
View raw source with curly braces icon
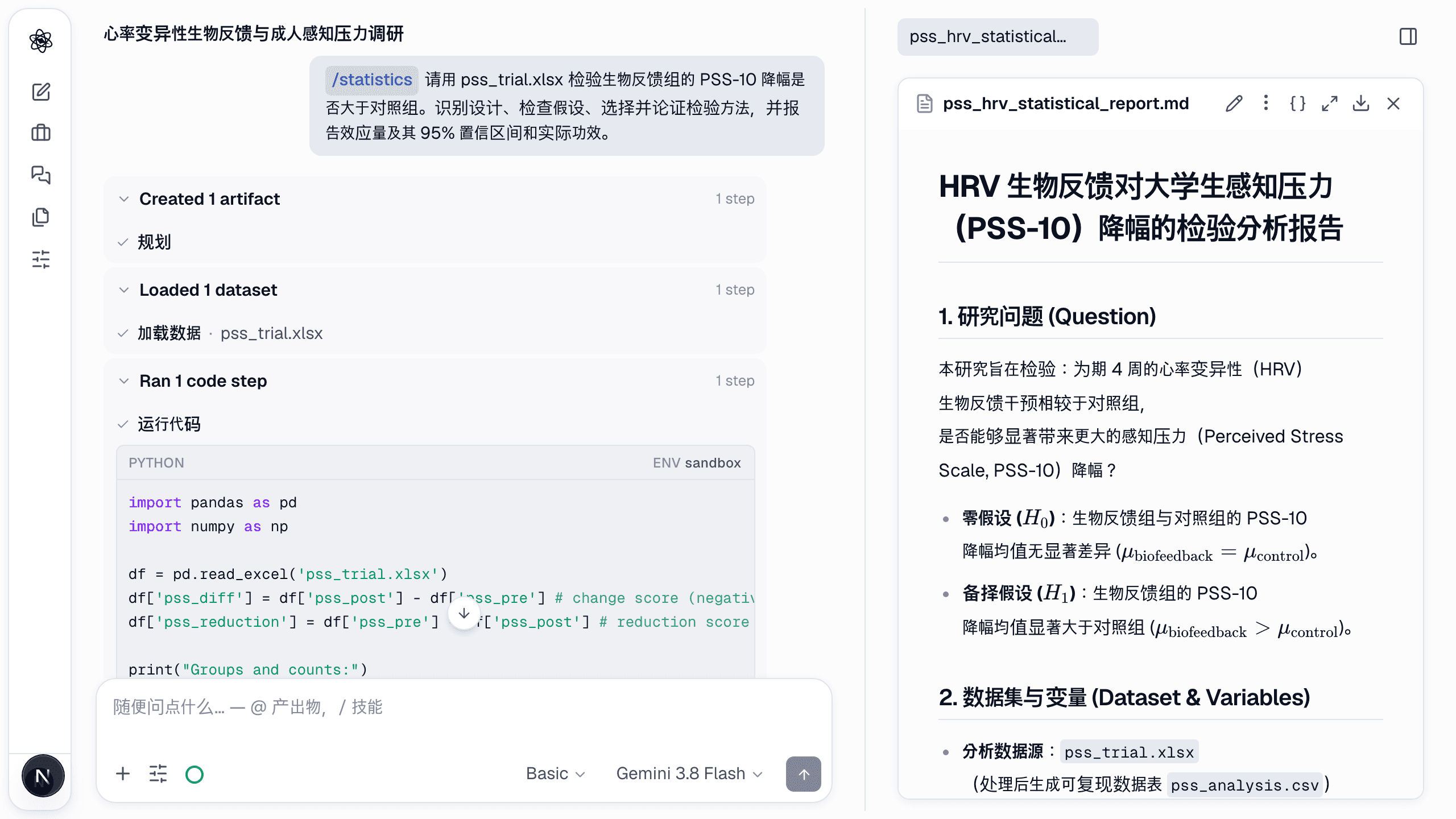[1297, 104]
